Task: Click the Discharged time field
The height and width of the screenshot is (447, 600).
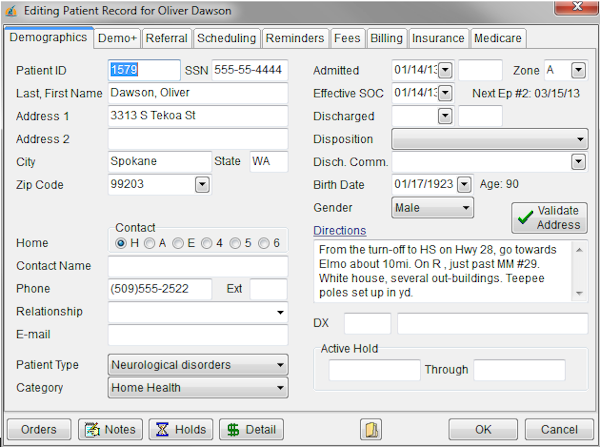Action: point(480,116)
